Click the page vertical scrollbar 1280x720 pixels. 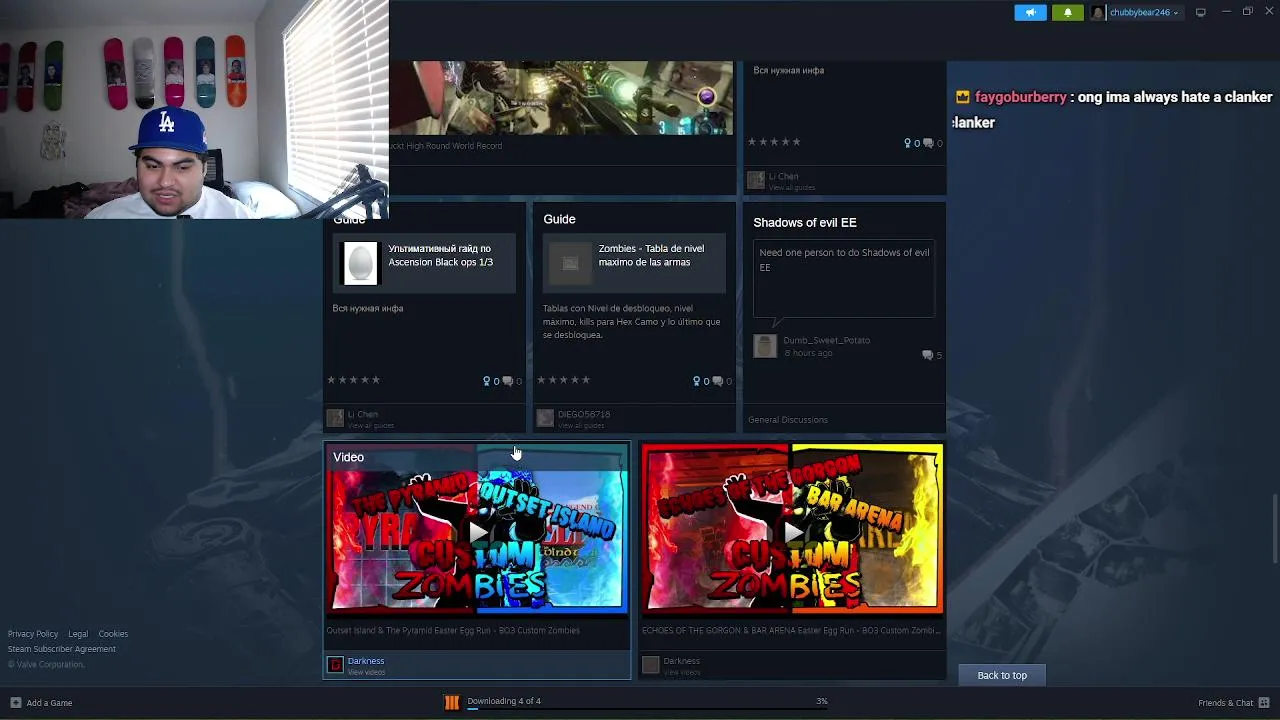pos(1274,528)
